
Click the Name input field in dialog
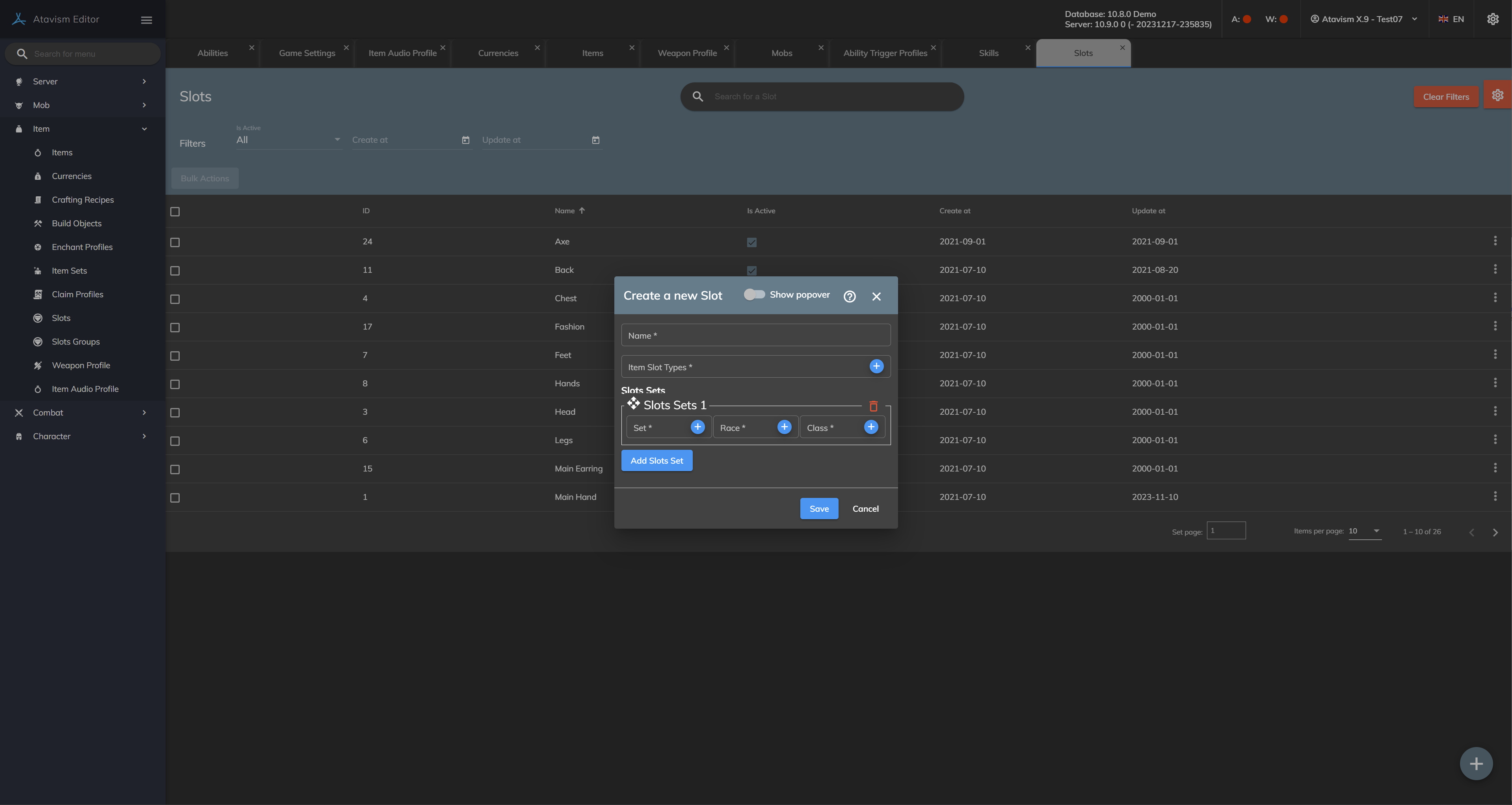click(755, 335)
